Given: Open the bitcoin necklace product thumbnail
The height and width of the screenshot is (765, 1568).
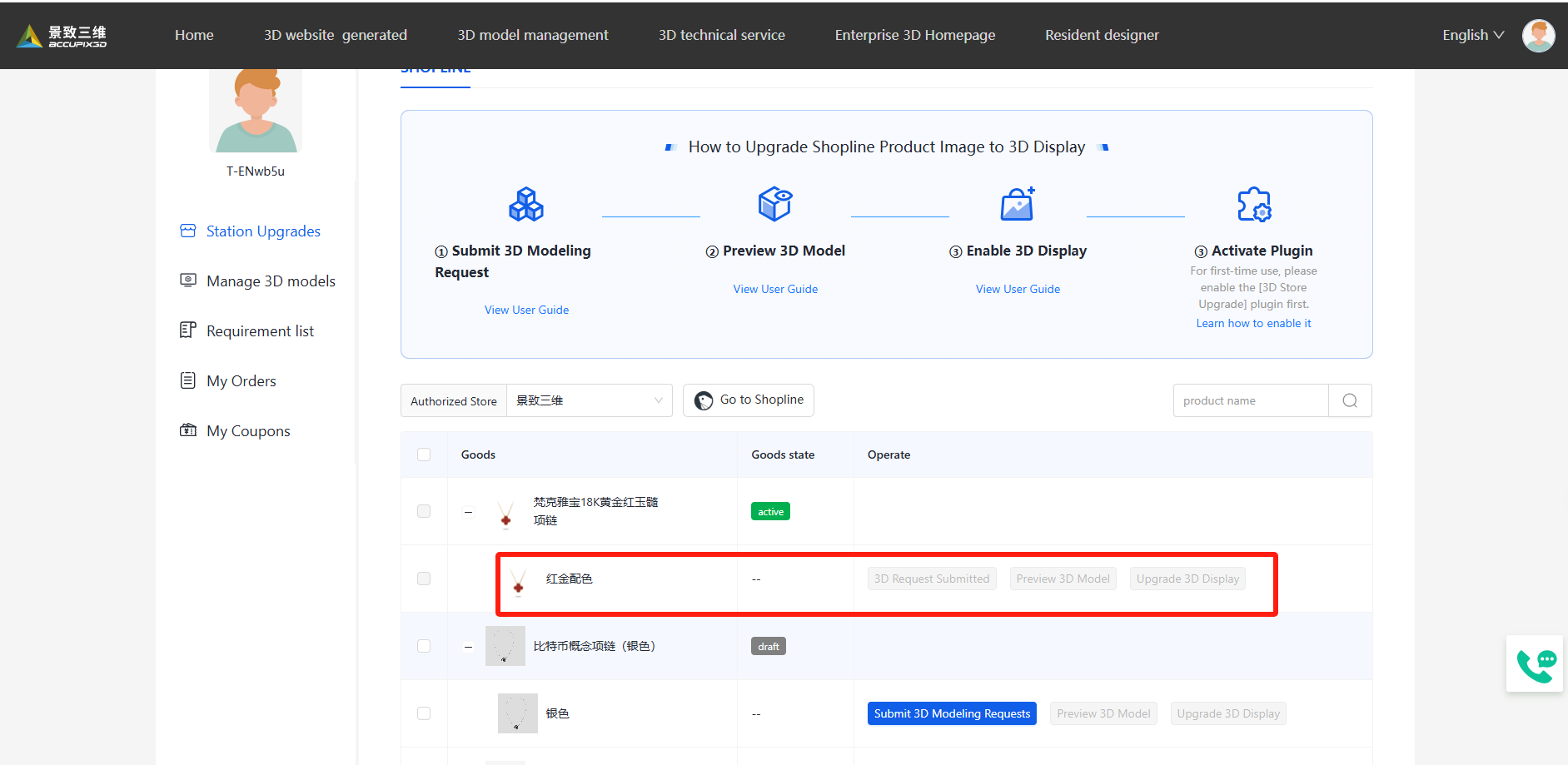Looking at the screenshot, I should 505,646.
